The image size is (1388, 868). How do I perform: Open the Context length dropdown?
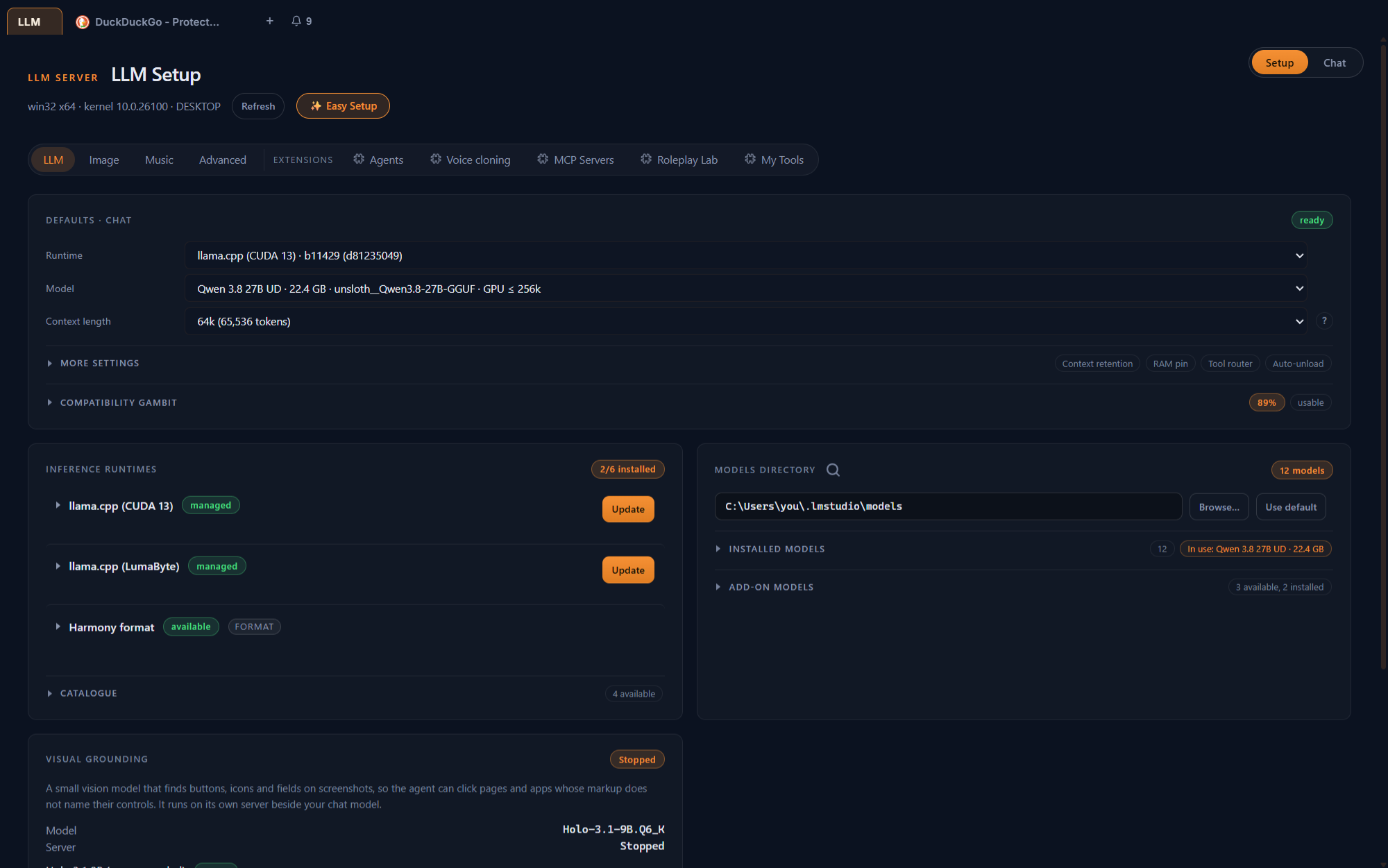click(x=745, y=321)
